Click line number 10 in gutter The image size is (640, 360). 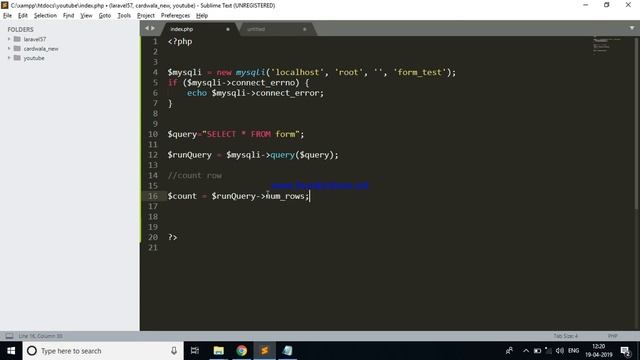153,134
